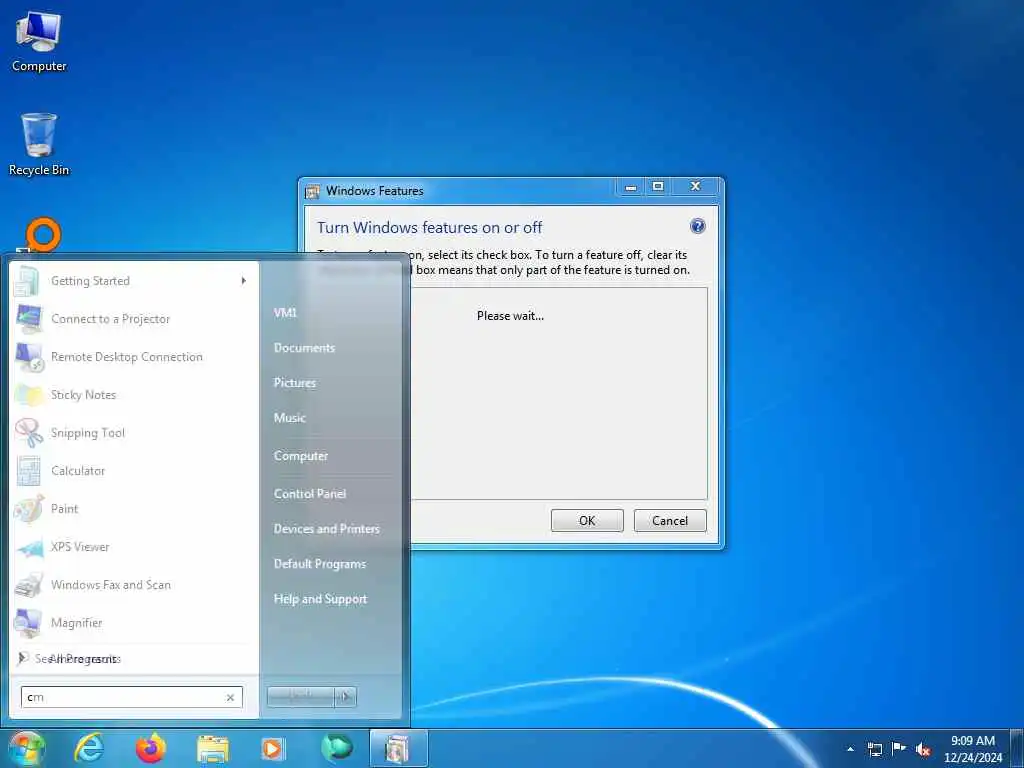Select Snipping Tool text entry

point(88,432)
